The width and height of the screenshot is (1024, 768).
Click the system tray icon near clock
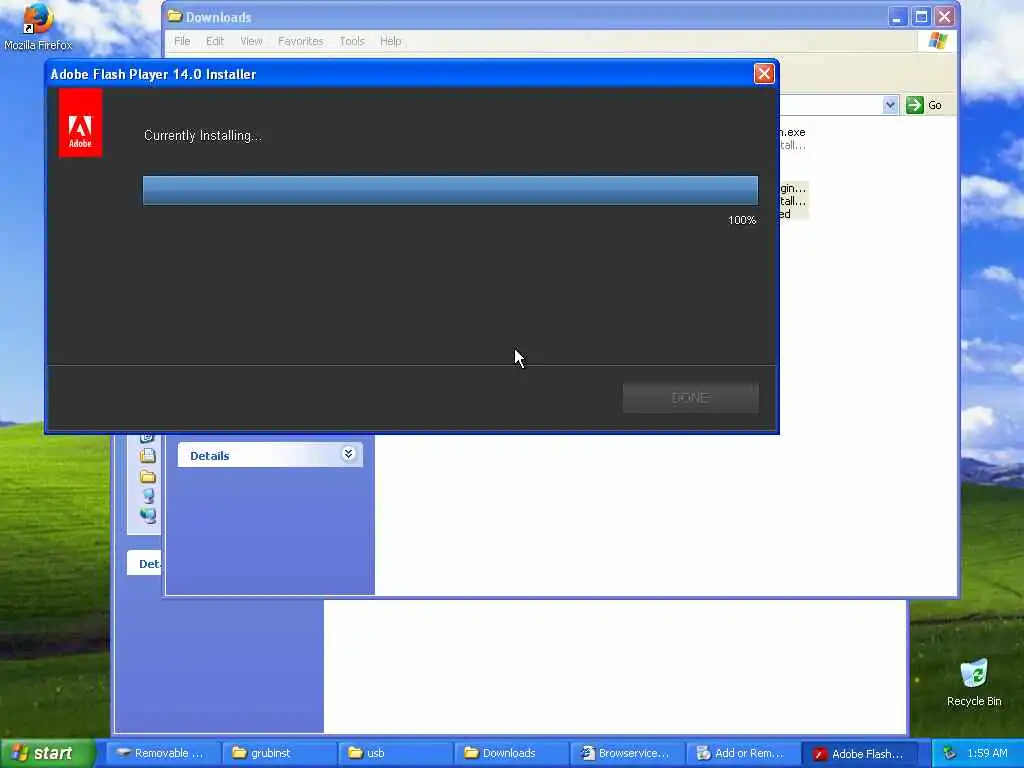950,753
